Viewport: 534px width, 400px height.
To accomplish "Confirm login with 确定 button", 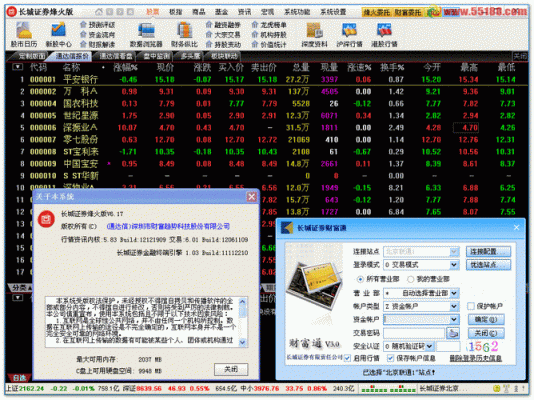I will pos(486,320).
